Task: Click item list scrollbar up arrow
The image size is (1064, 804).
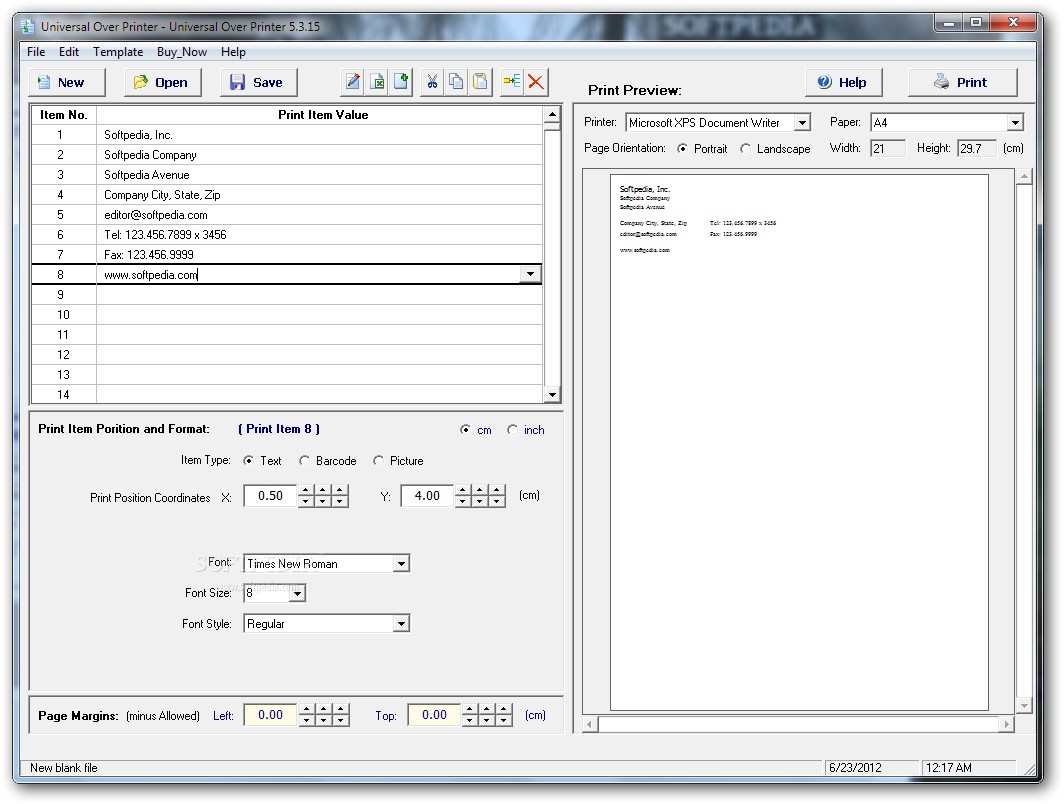Action: click(x=552, y=115)
